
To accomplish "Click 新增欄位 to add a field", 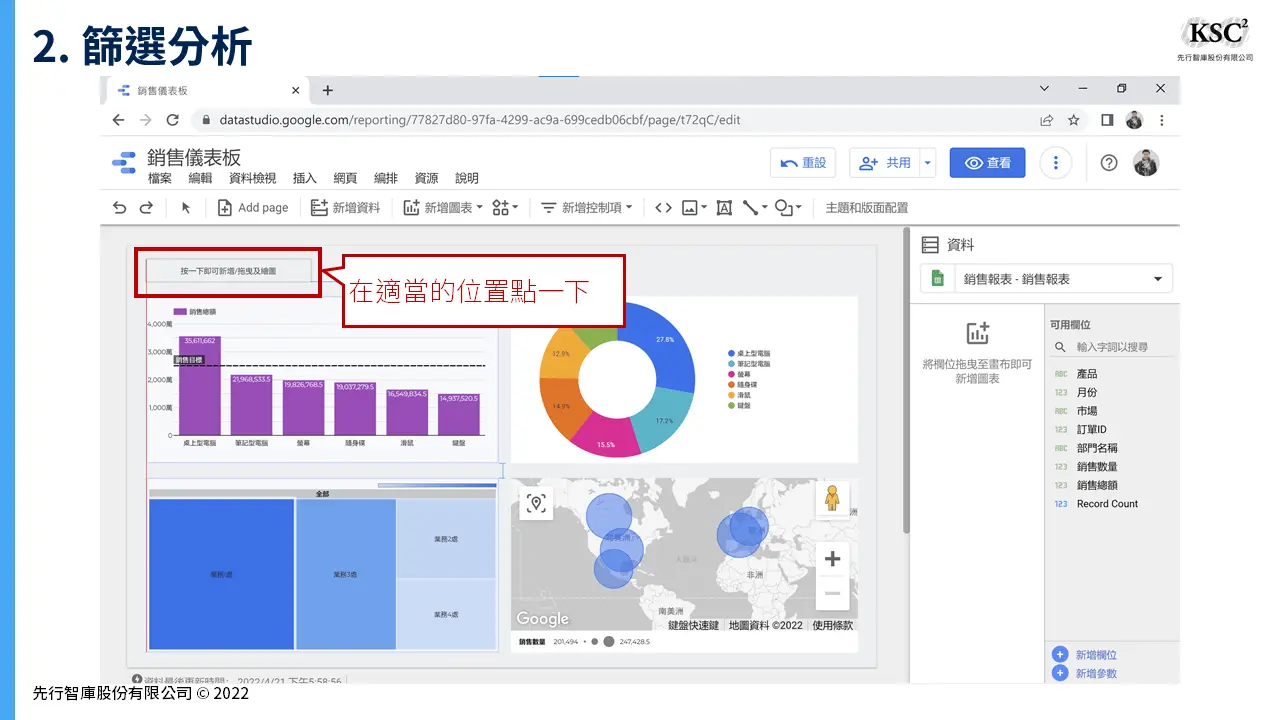I will coord(1085,655).
